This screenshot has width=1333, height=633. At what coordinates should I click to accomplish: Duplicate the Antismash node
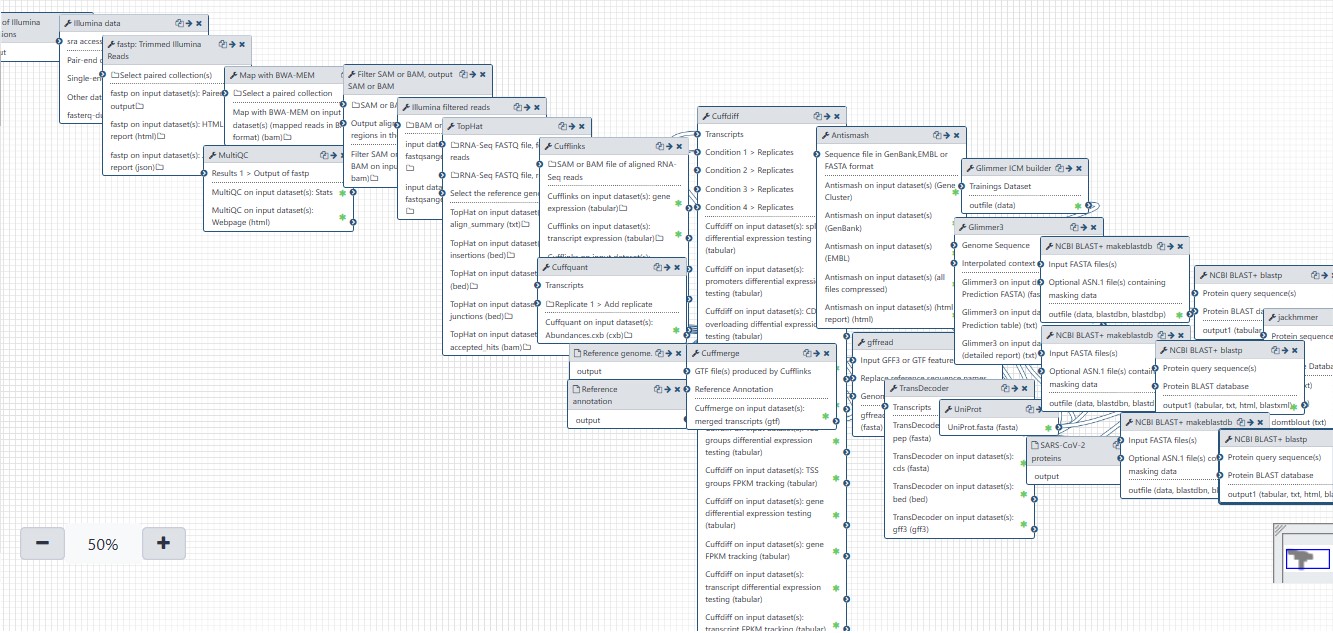[x=936, y=135]
